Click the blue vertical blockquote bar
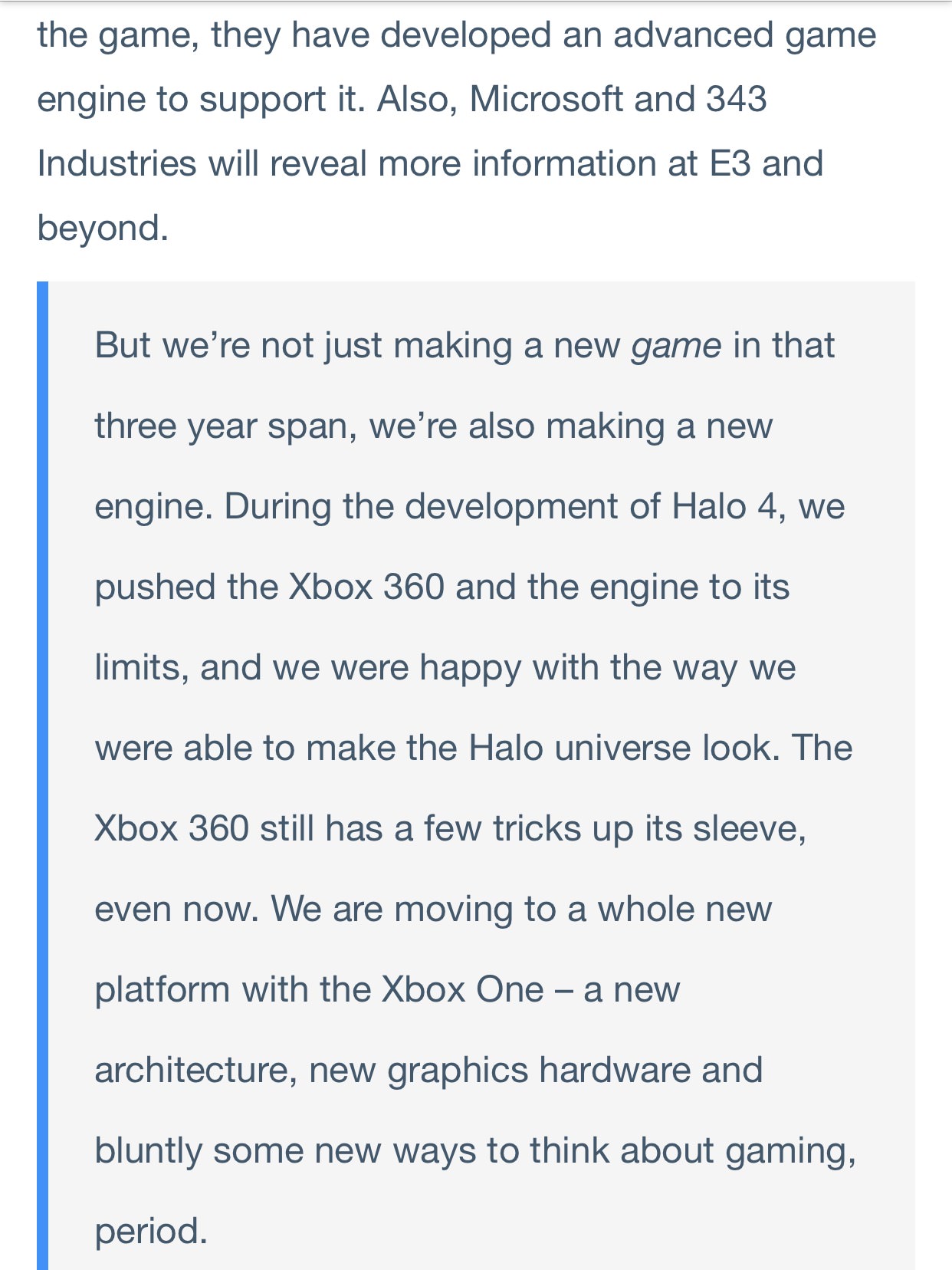Image resolution: width=952 pixels, height=1270 pixels. pos(42,775)
